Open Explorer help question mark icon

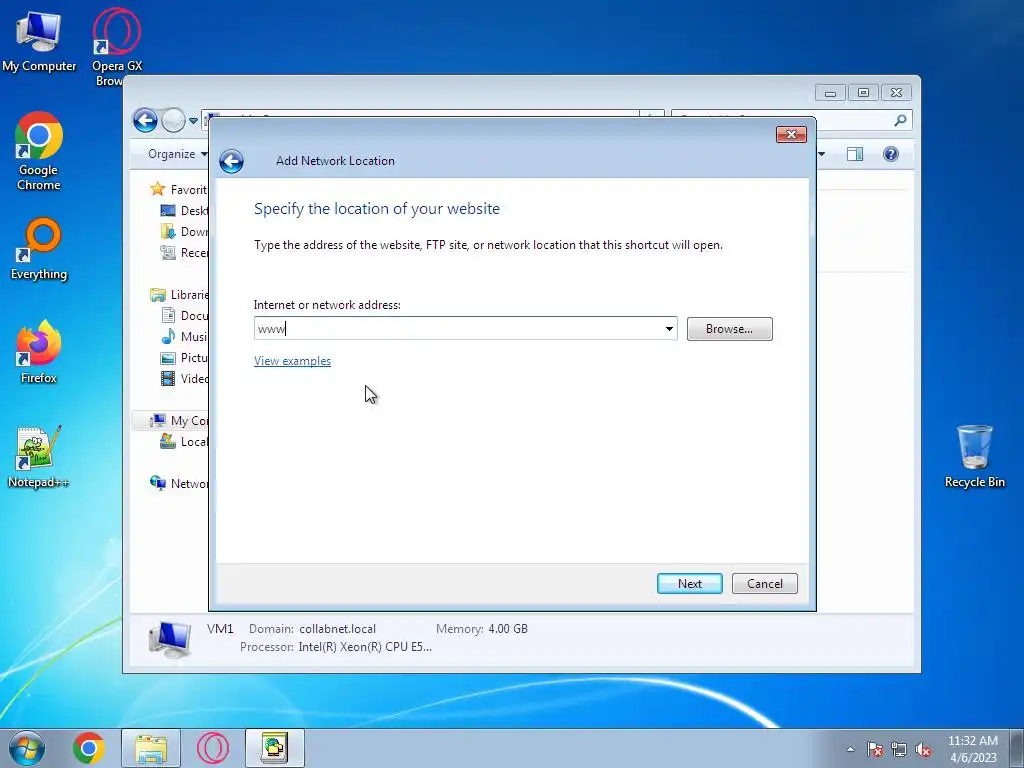[891, 154]
